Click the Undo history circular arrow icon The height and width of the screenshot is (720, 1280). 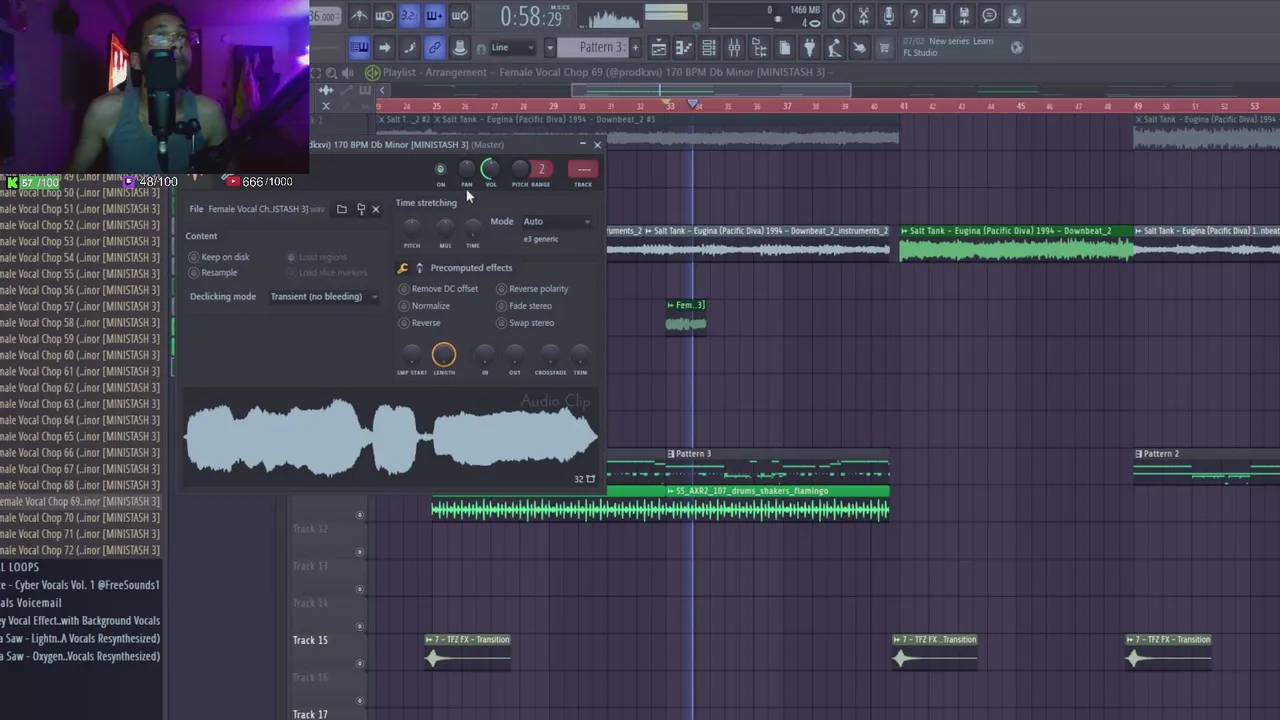click(838, 16)
